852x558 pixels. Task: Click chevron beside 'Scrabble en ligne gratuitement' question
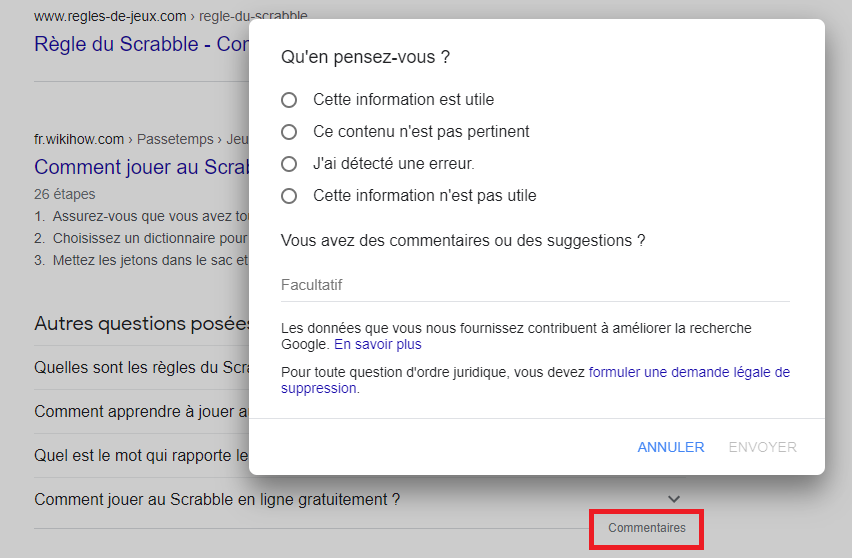click(x=674, y=499)
